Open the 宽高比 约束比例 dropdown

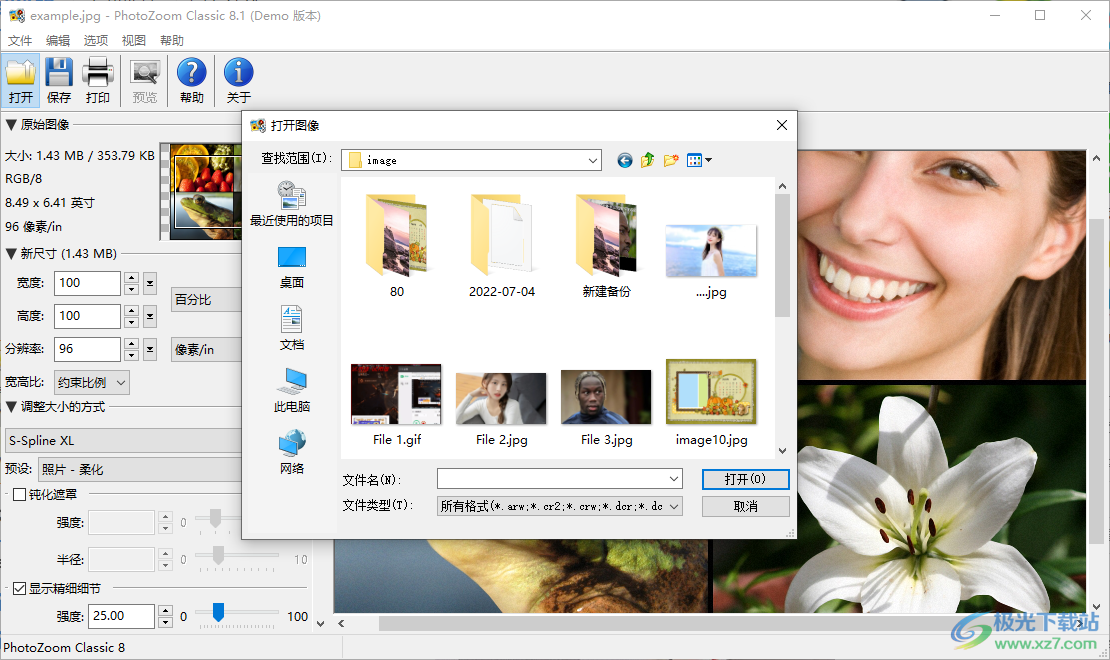point(92,382)
